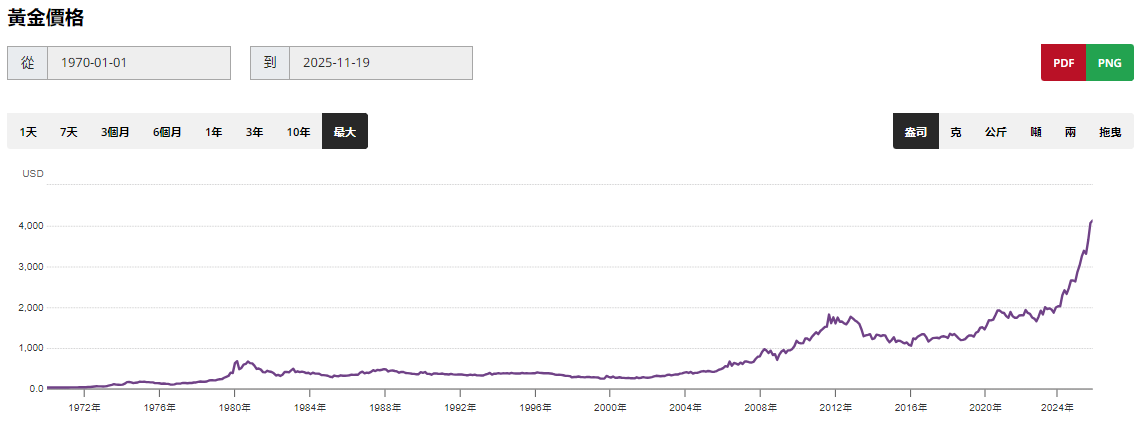Show the 3年 price history
The height and width of the screenshot is (422, 1145).
click(255, 132)
